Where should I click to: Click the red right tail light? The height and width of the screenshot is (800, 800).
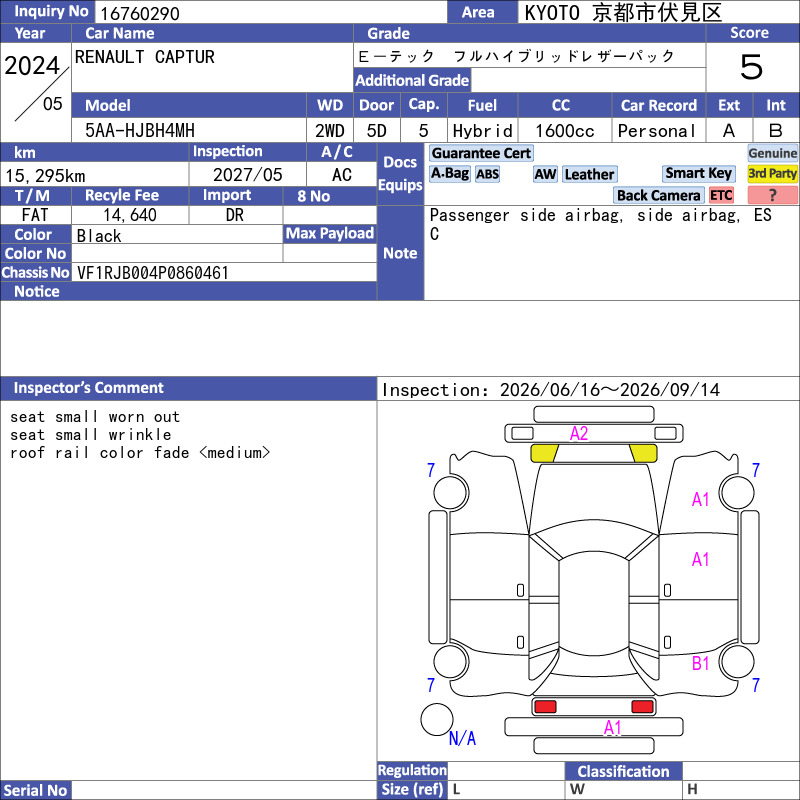pos(642,707)
